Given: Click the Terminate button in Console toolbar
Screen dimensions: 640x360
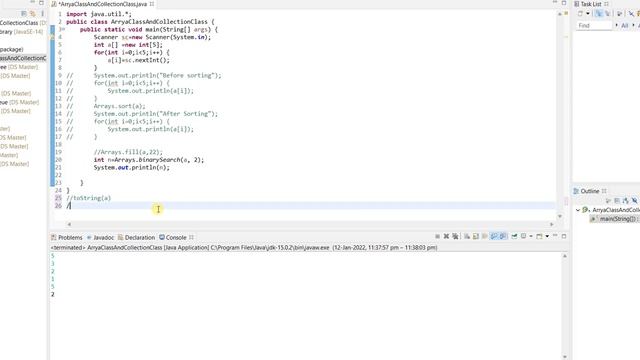Looking at the screenshot, I should click(x=437, y=236).
